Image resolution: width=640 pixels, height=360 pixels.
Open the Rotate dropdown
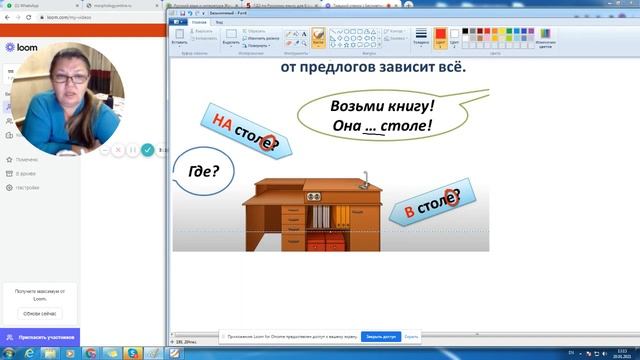coord(257,46)
